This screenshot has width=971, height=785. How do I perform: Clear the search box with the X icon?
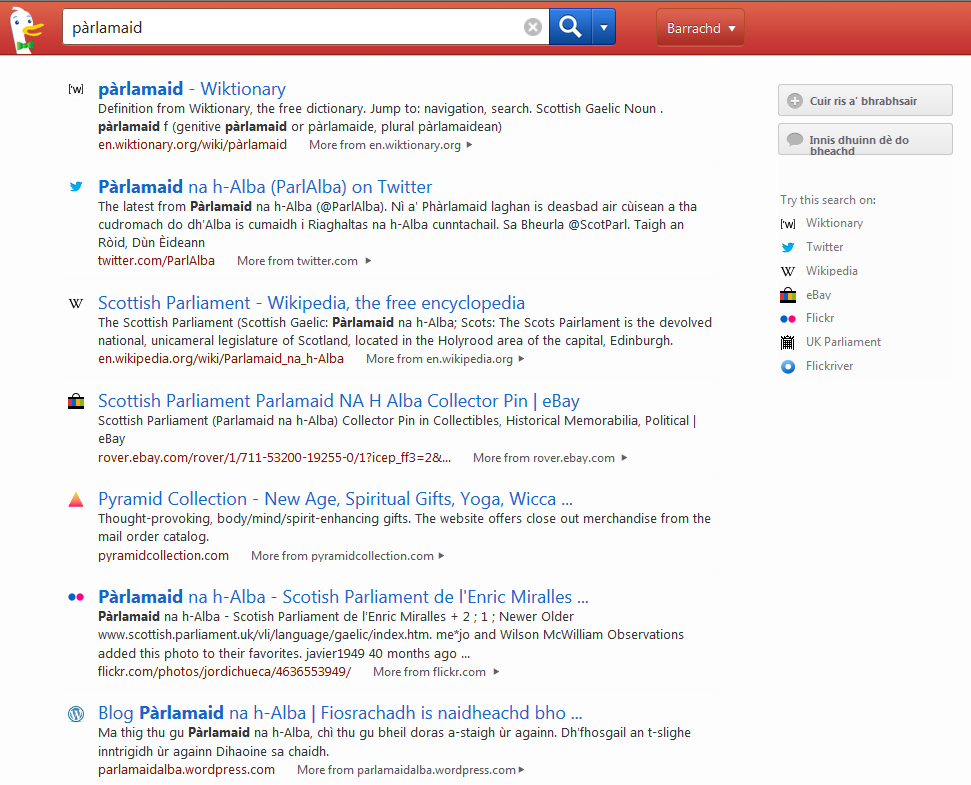pos(533,28)
